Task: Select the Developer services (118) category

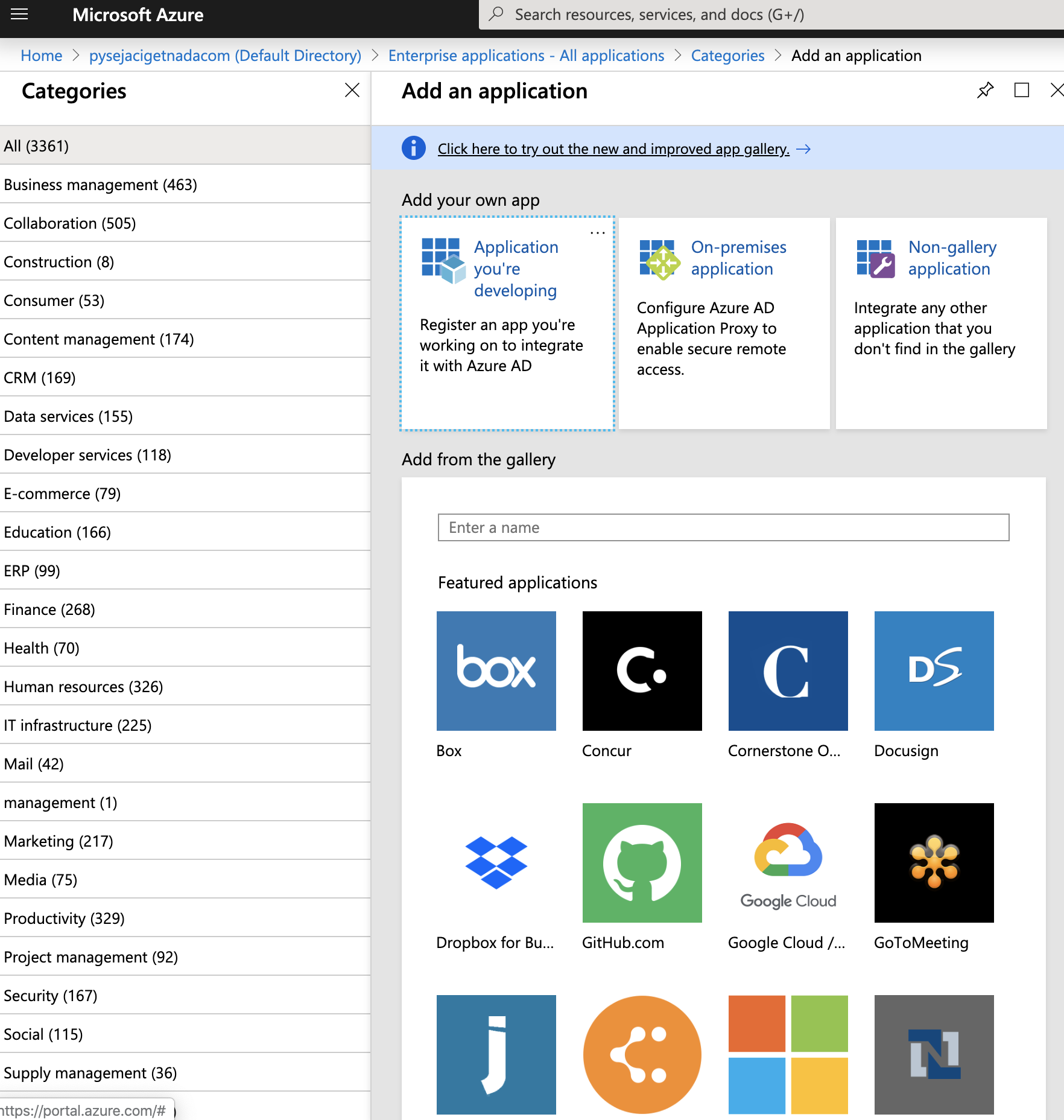Action: tap(185, 455)
